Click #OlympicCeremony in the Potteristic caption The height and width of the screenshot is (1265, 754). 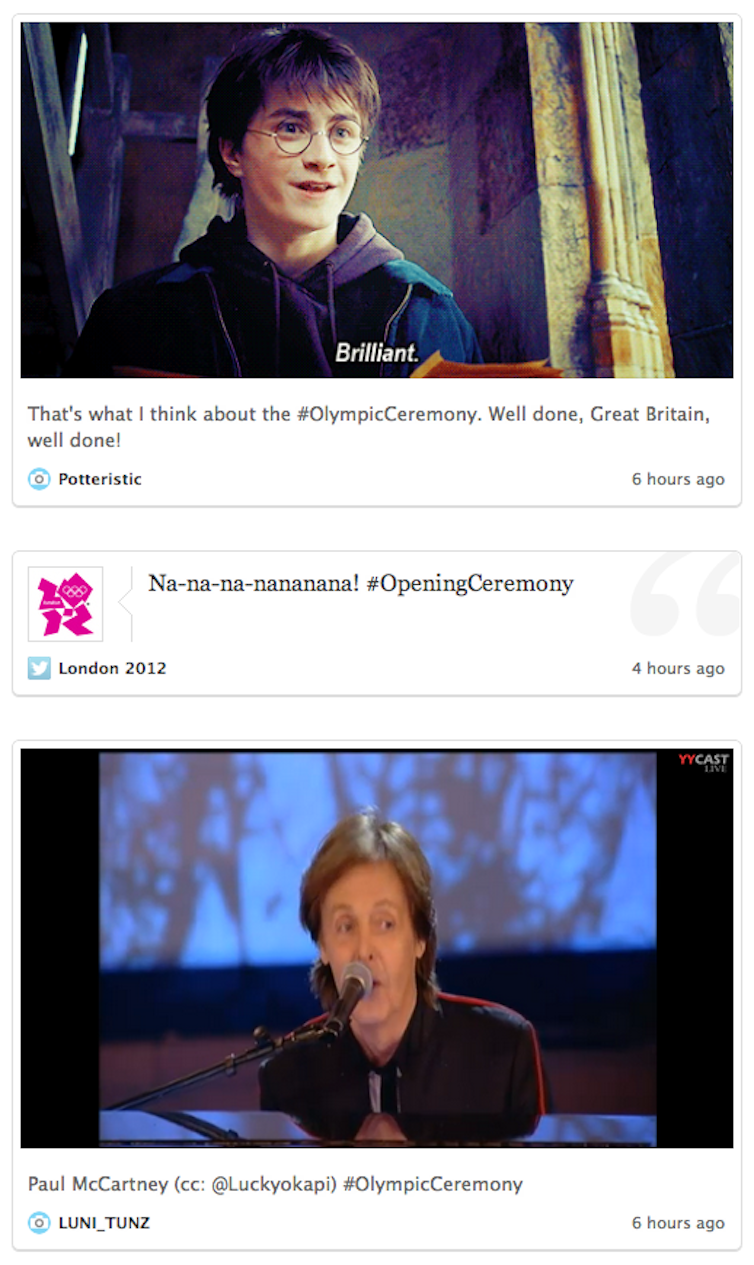tap(390, 414)
